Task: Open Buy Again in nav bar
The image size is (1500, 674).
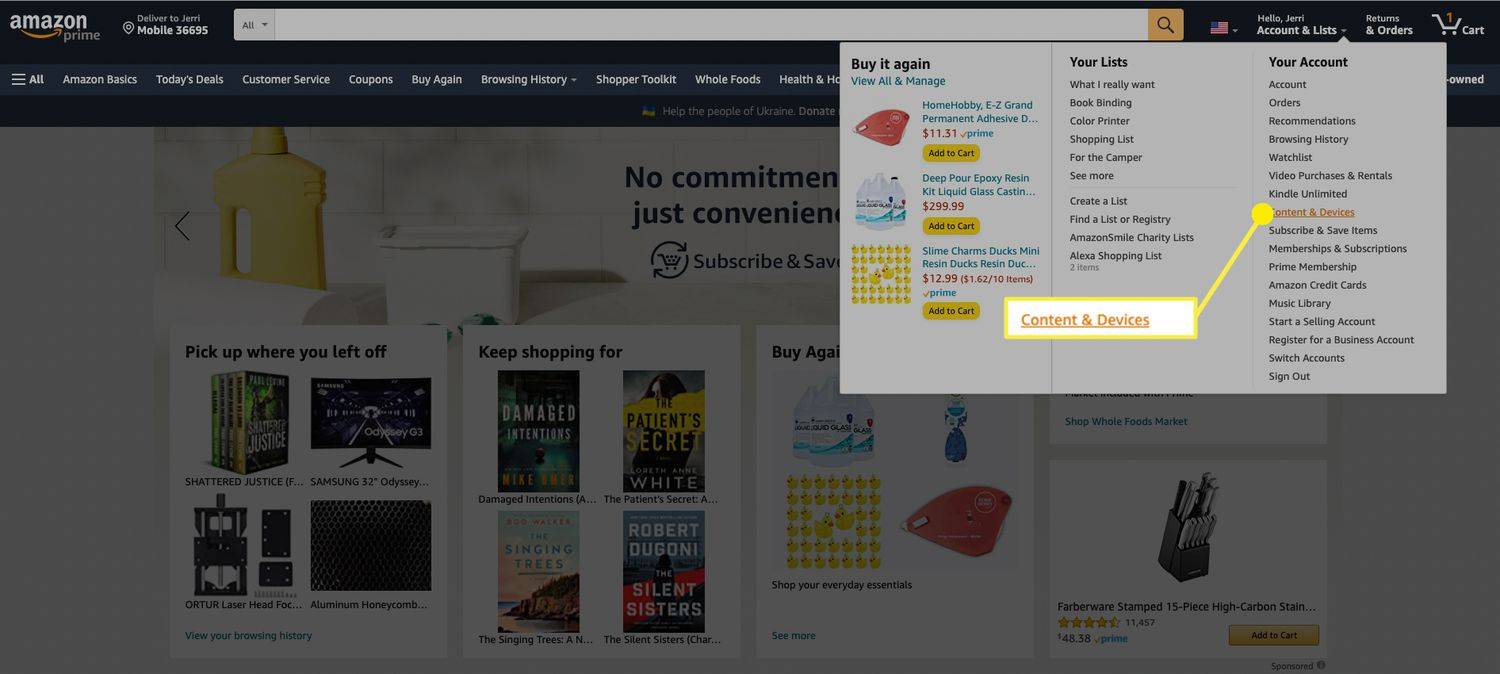Action: coord(437,79)
